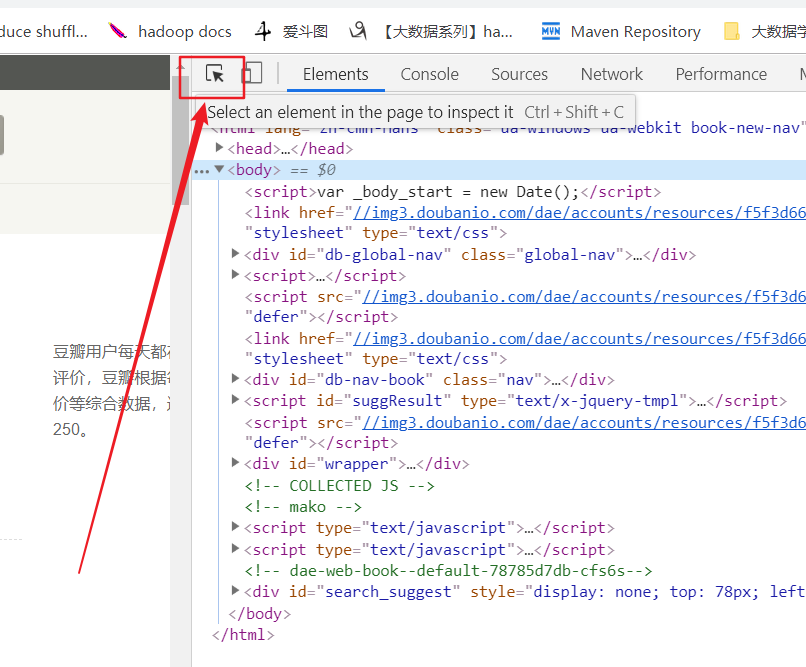Open the first deferred script src URL
The height and width of the screenshot is (667, 806).
click(584, 297)
